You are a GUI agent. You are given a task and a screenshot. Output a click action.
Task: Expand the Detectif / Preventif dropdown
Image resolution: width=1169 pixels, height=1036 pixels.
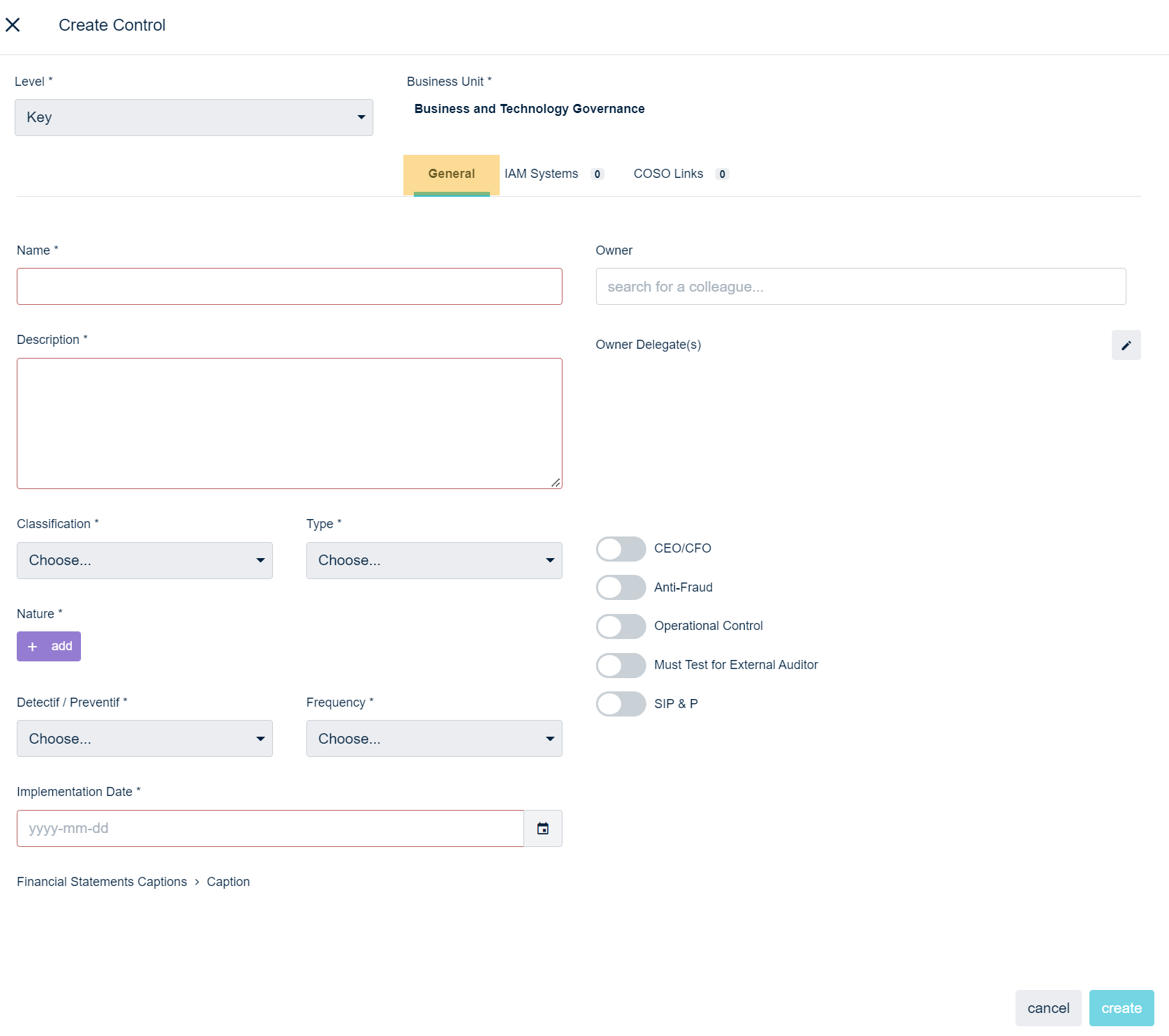(x=144, y=739)
